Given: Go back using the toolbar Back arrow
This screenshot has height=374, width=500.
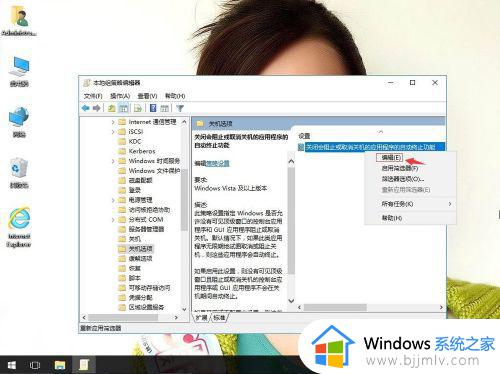Looking at the screenshot, I should pyautogui.click(x=86, y=108).
